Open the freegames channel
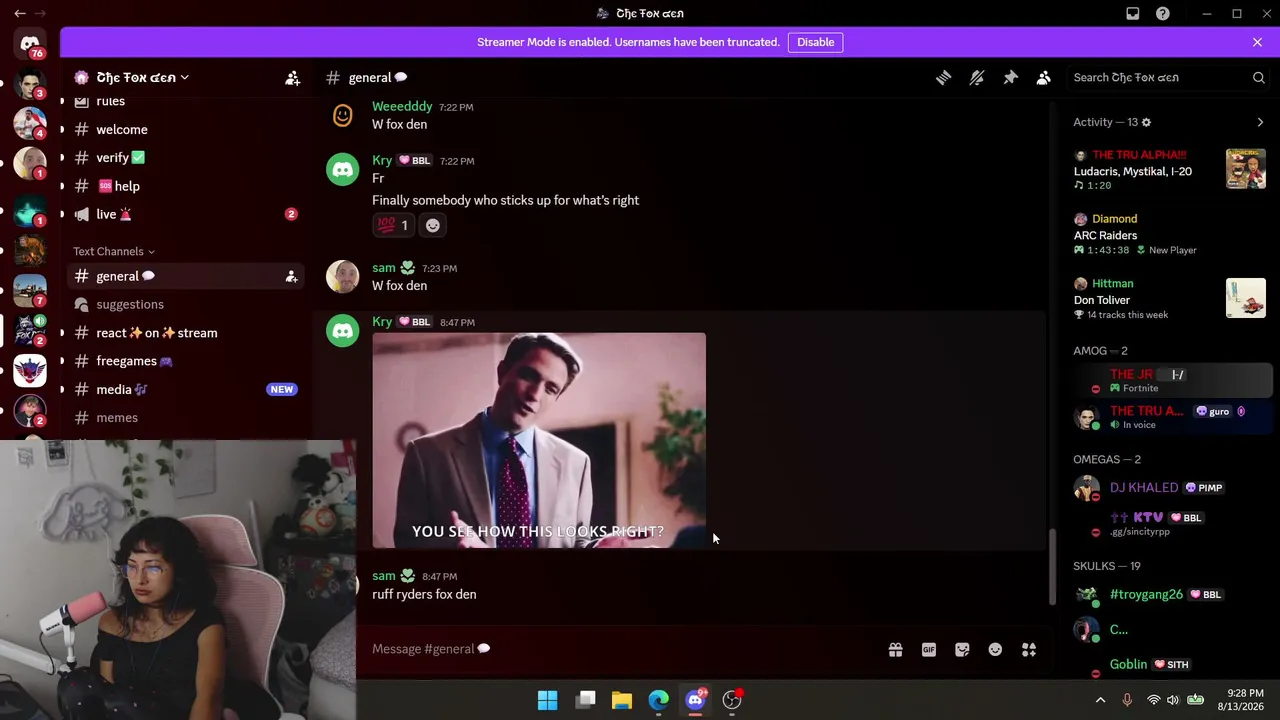 (x=184, y=361)
